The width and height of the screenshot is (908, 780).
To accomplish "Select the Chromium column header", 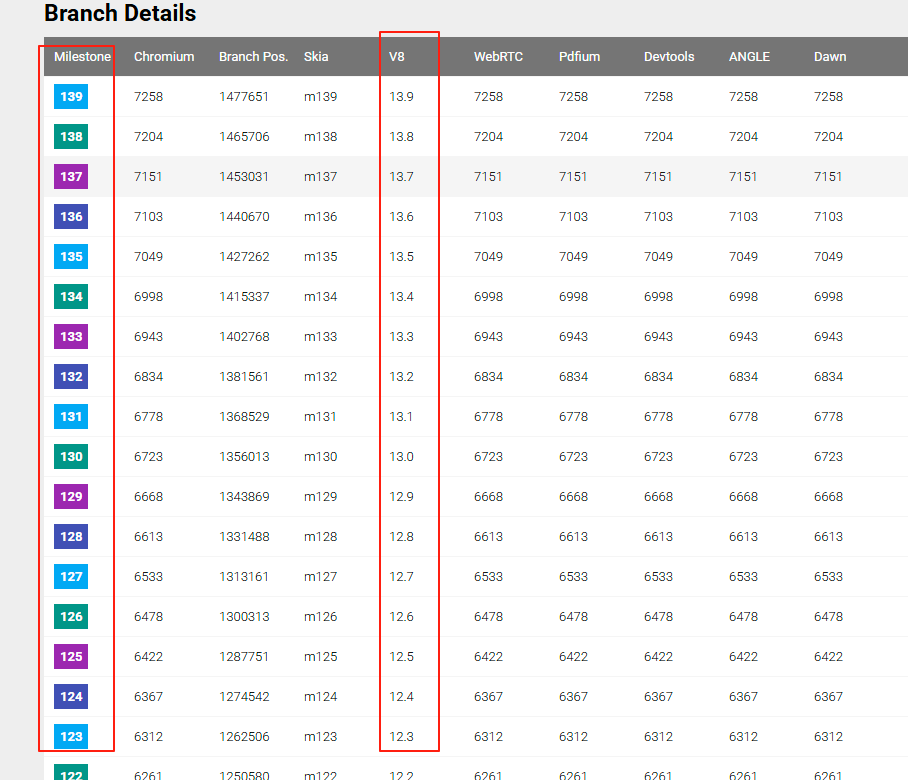I will pos(164,57).
